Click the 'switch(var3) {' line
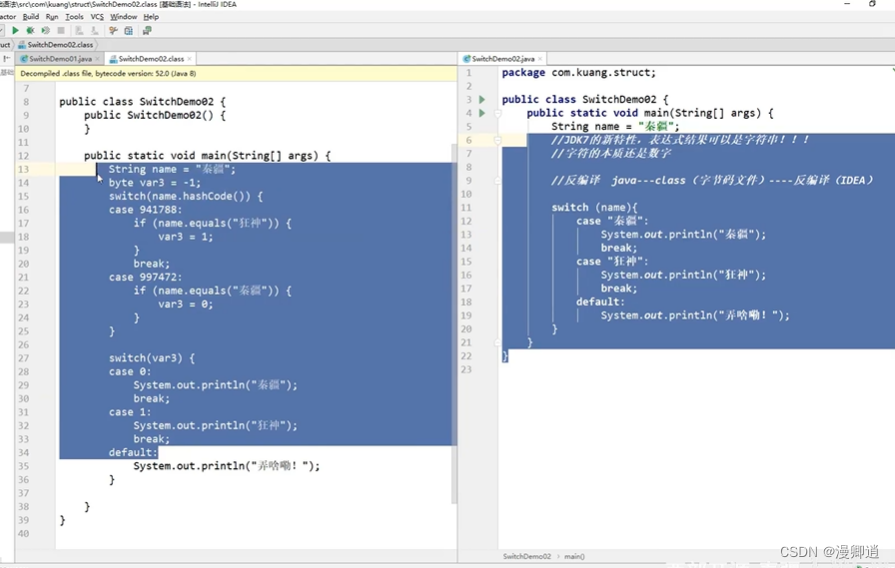This screenshot has width=895, height=568. pyautogui.click(x=152, y=358)
